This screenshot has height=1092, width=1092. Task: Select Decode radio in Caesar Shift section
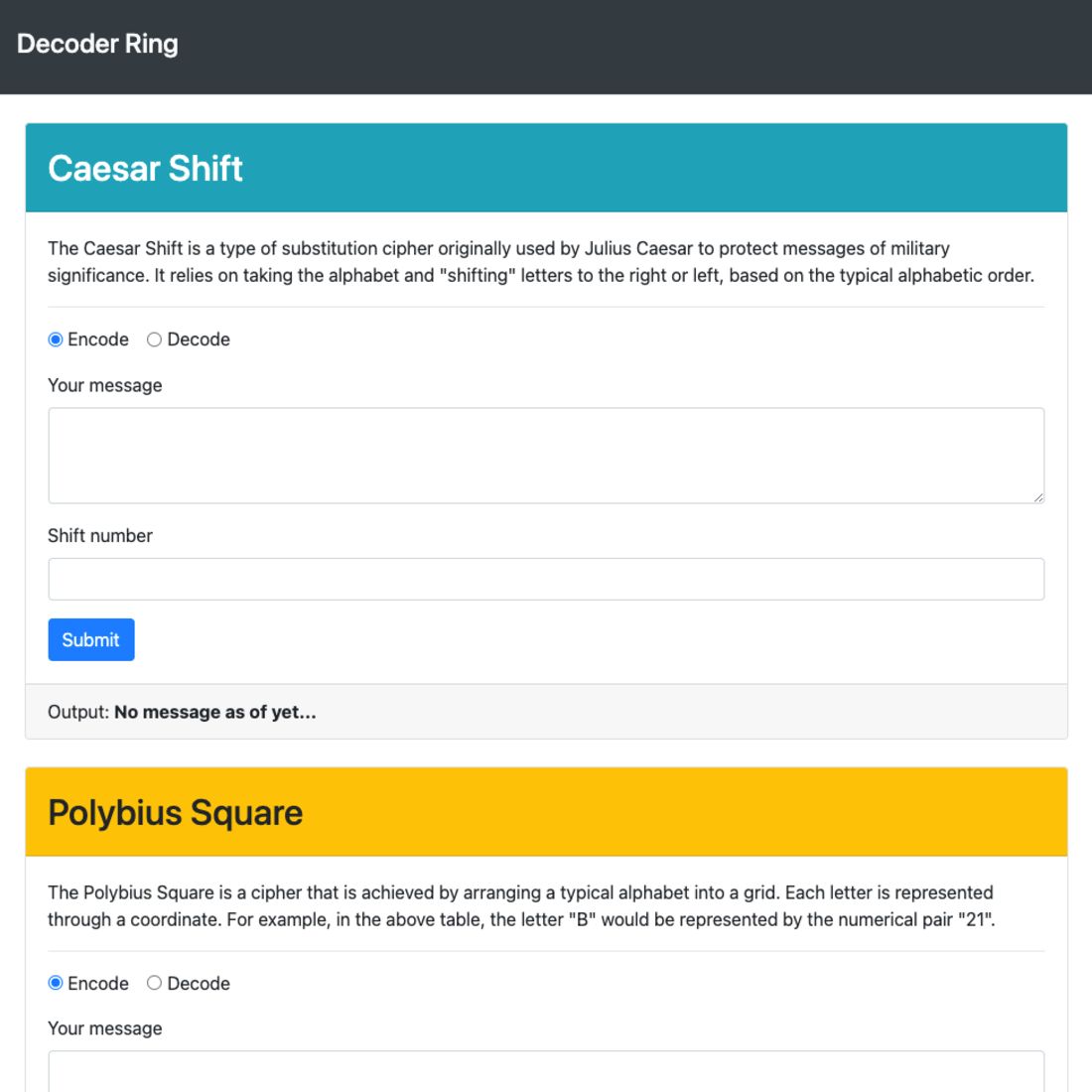154,340
